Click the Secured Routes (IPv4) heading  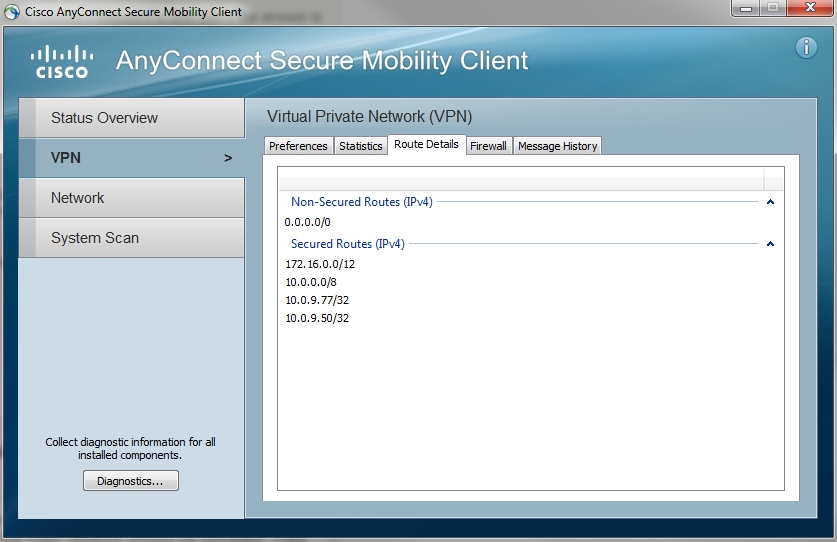tap(348, 243)
